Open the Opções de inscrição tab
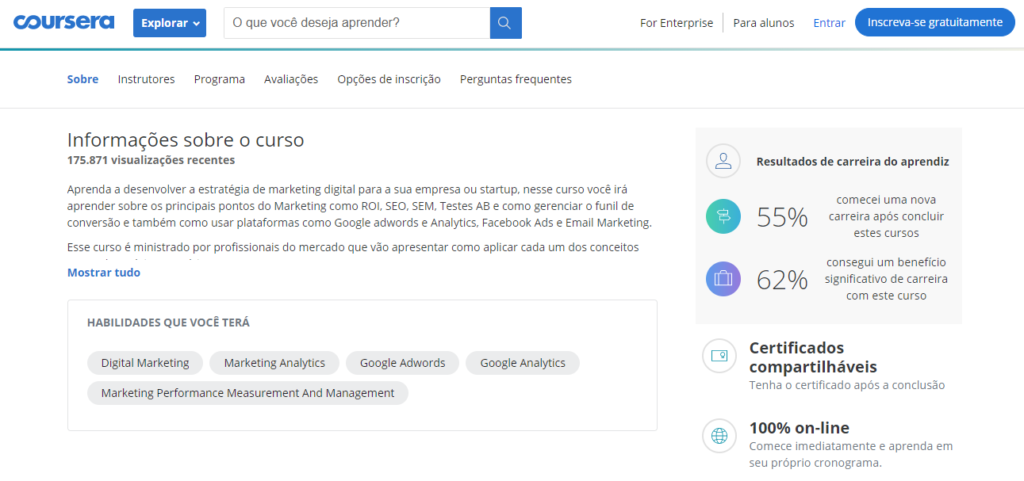The width and height of the screenshot is (1024, 481). coord(389,79)
